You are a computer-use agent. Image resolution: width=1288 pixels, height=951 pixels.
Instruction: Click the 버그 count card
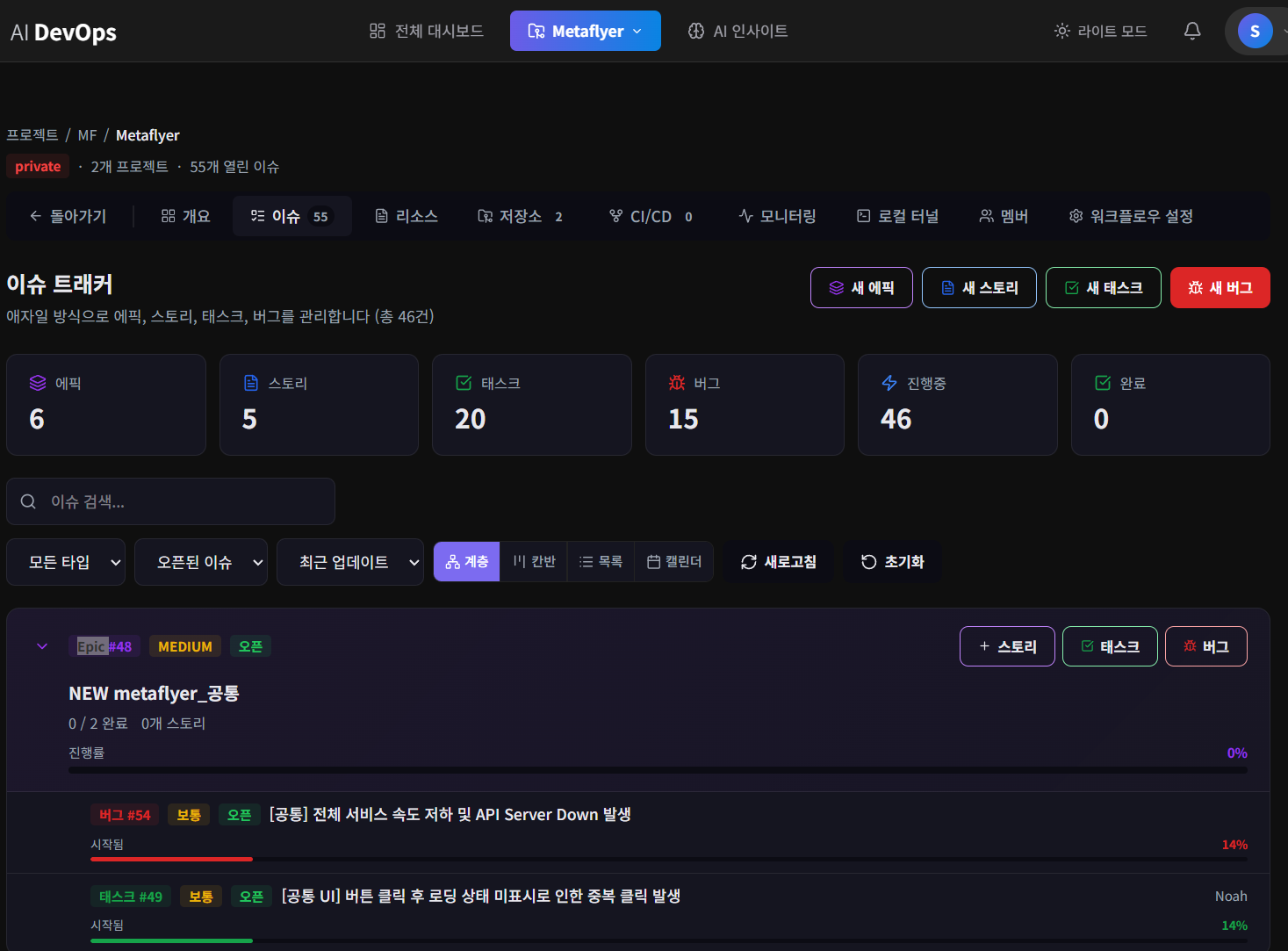(x=745, y=405)
